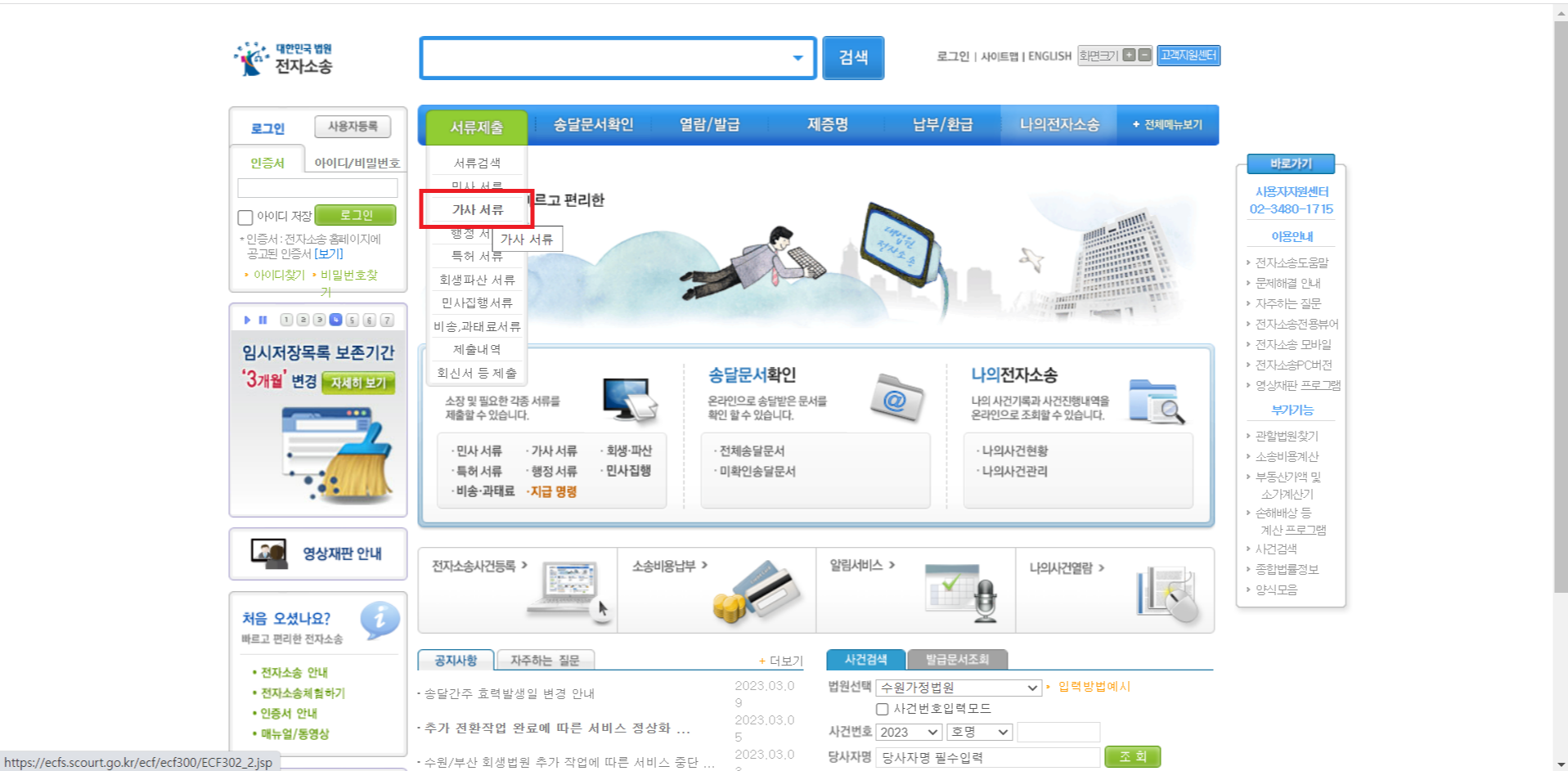
Task: Open 제증명 main menu
Action: click(828, 124)
